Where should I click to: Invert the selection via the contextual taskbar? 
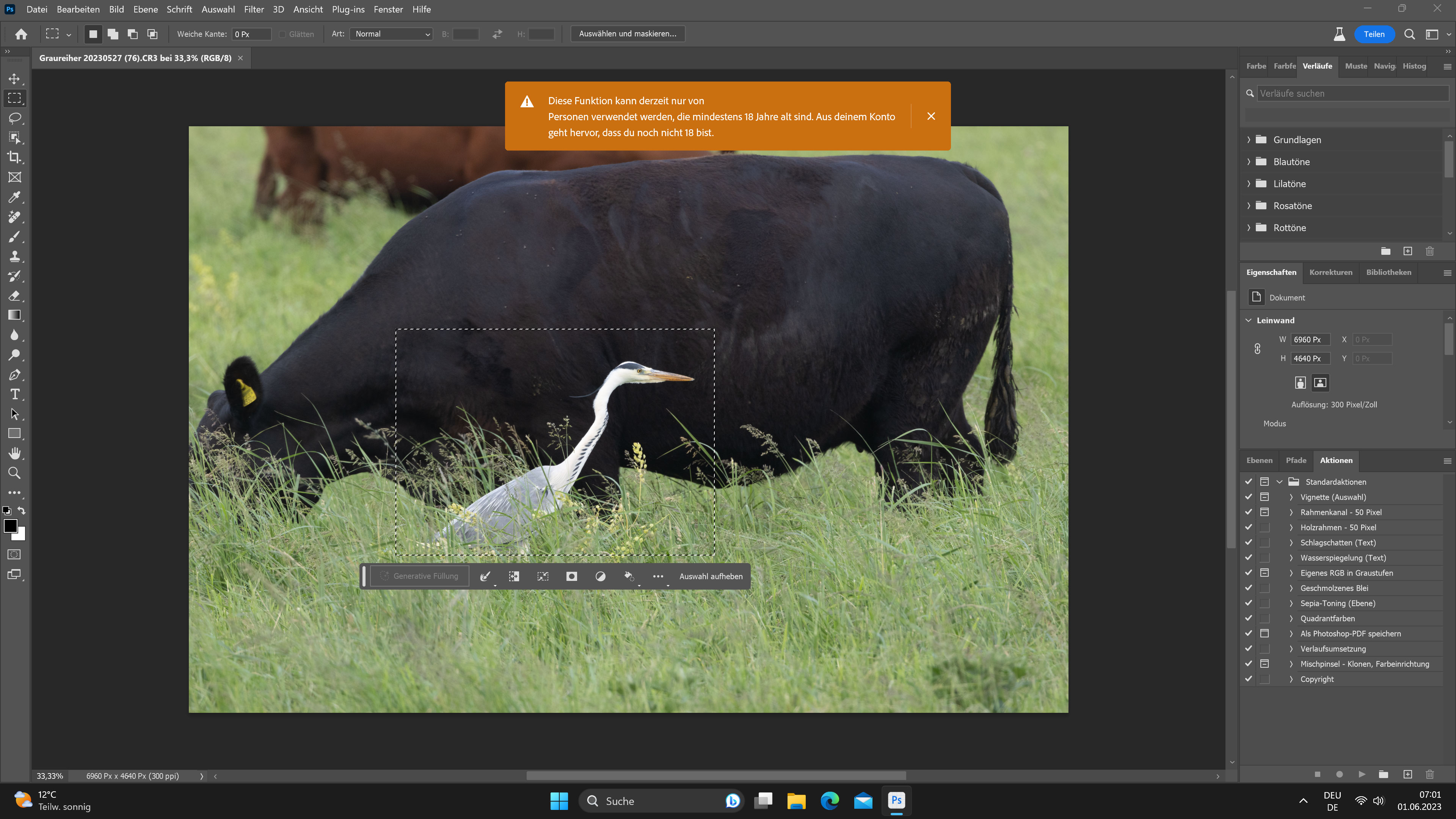514,576
